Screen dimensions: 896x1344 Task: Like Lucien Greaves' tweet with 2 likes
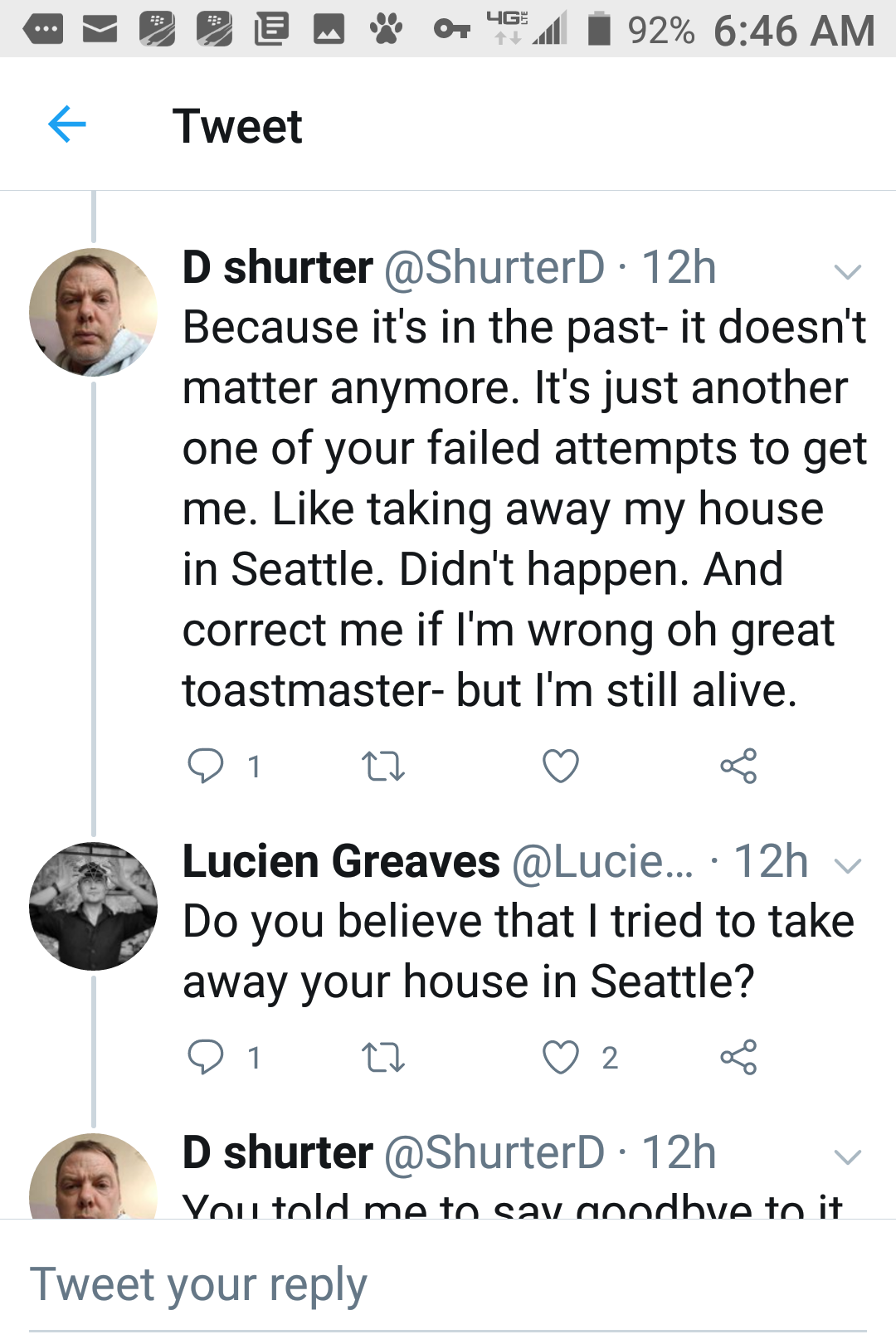[x=561, y=1057]
